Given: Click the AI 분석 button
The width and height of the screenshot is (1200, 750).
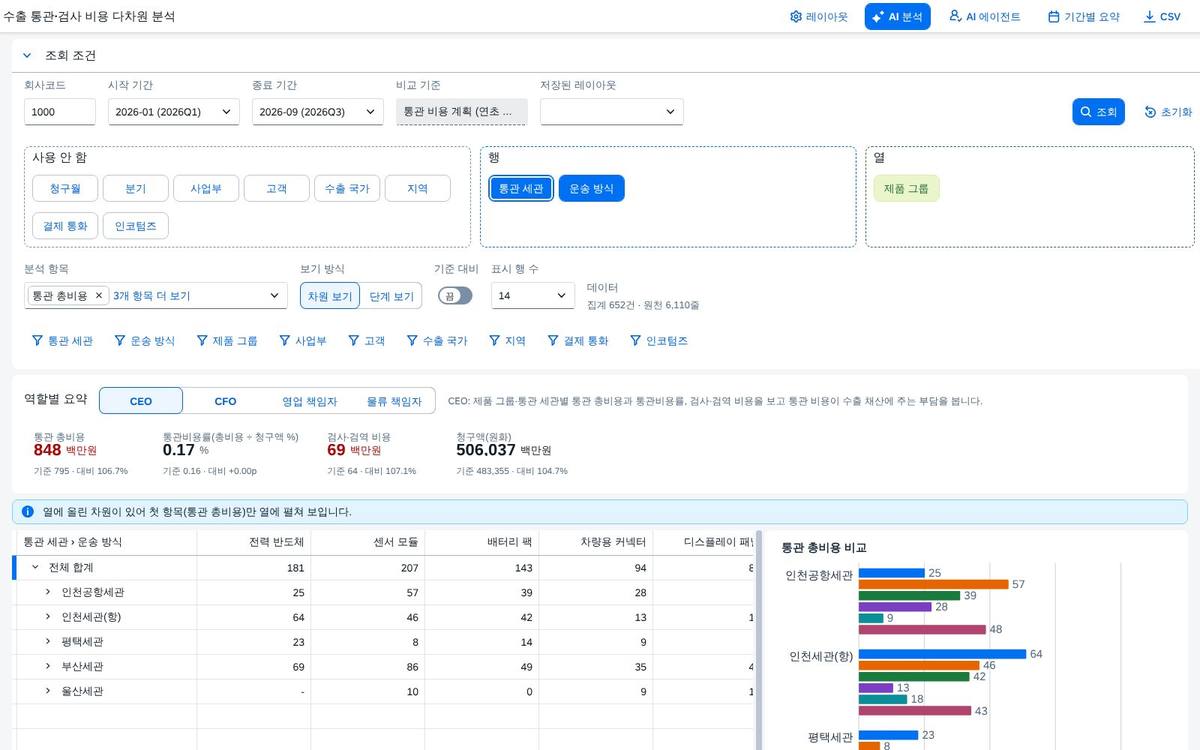Looking at the screenshot, I should [x=897, y=17].
